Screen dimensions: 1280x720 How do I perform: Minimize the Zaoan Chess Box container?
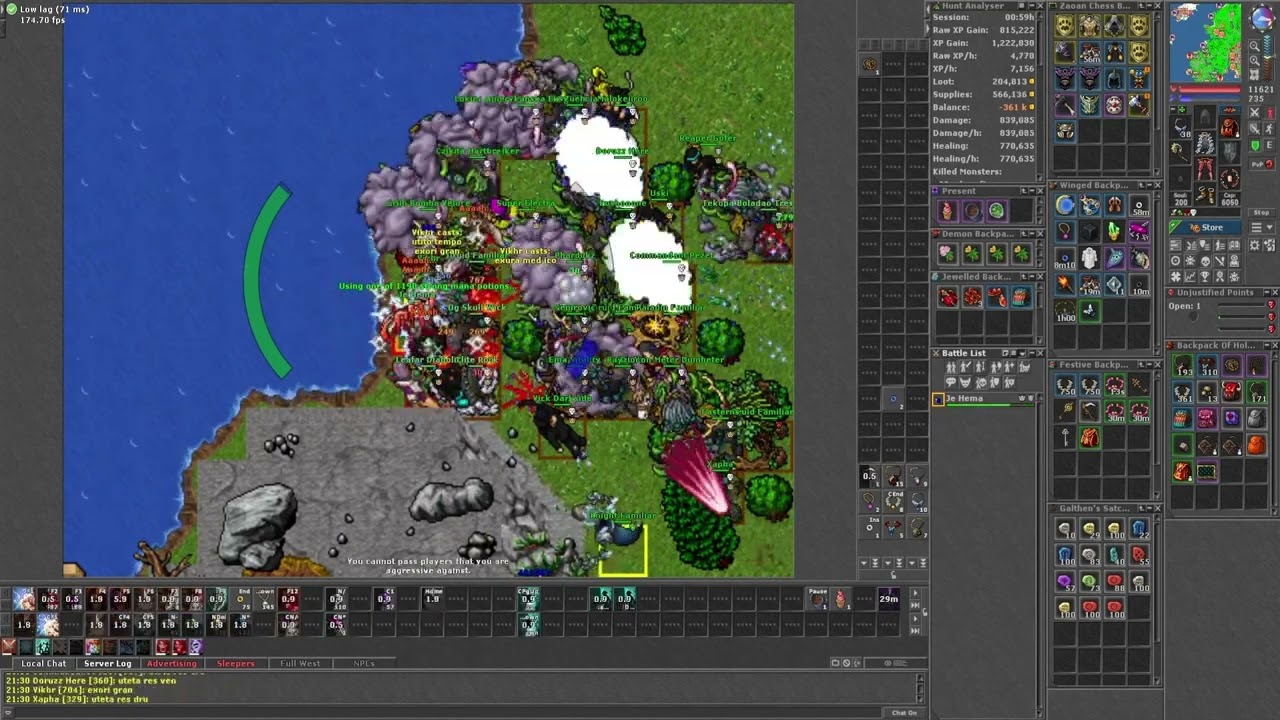point(1150,6)
